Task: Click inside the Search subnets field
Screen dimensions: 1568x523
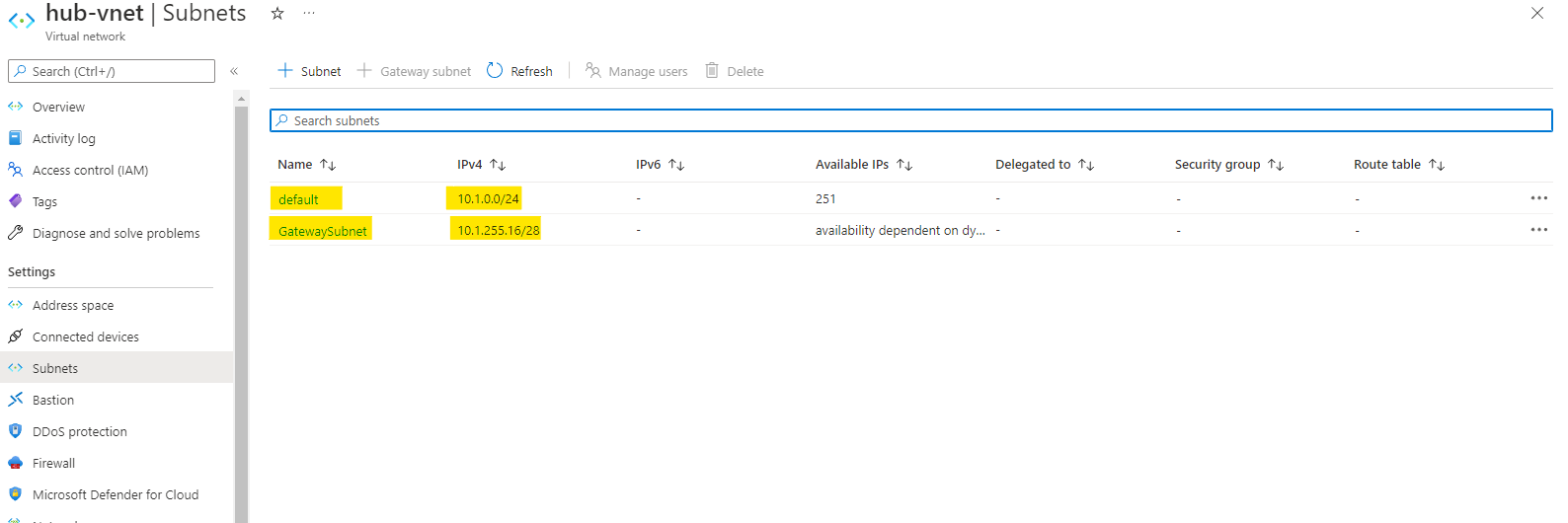Action: (x=908, y=120)
